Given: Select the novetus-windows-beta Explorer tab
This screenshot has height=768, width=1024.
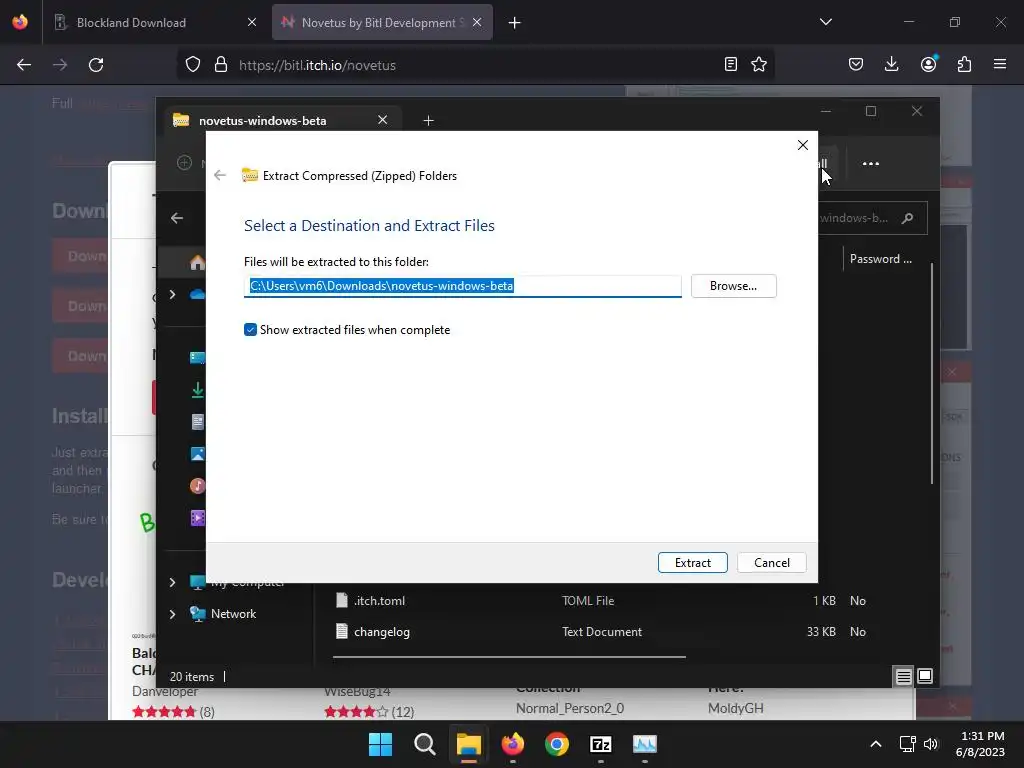Looking at the screenshot, I should tap(263, 121).
